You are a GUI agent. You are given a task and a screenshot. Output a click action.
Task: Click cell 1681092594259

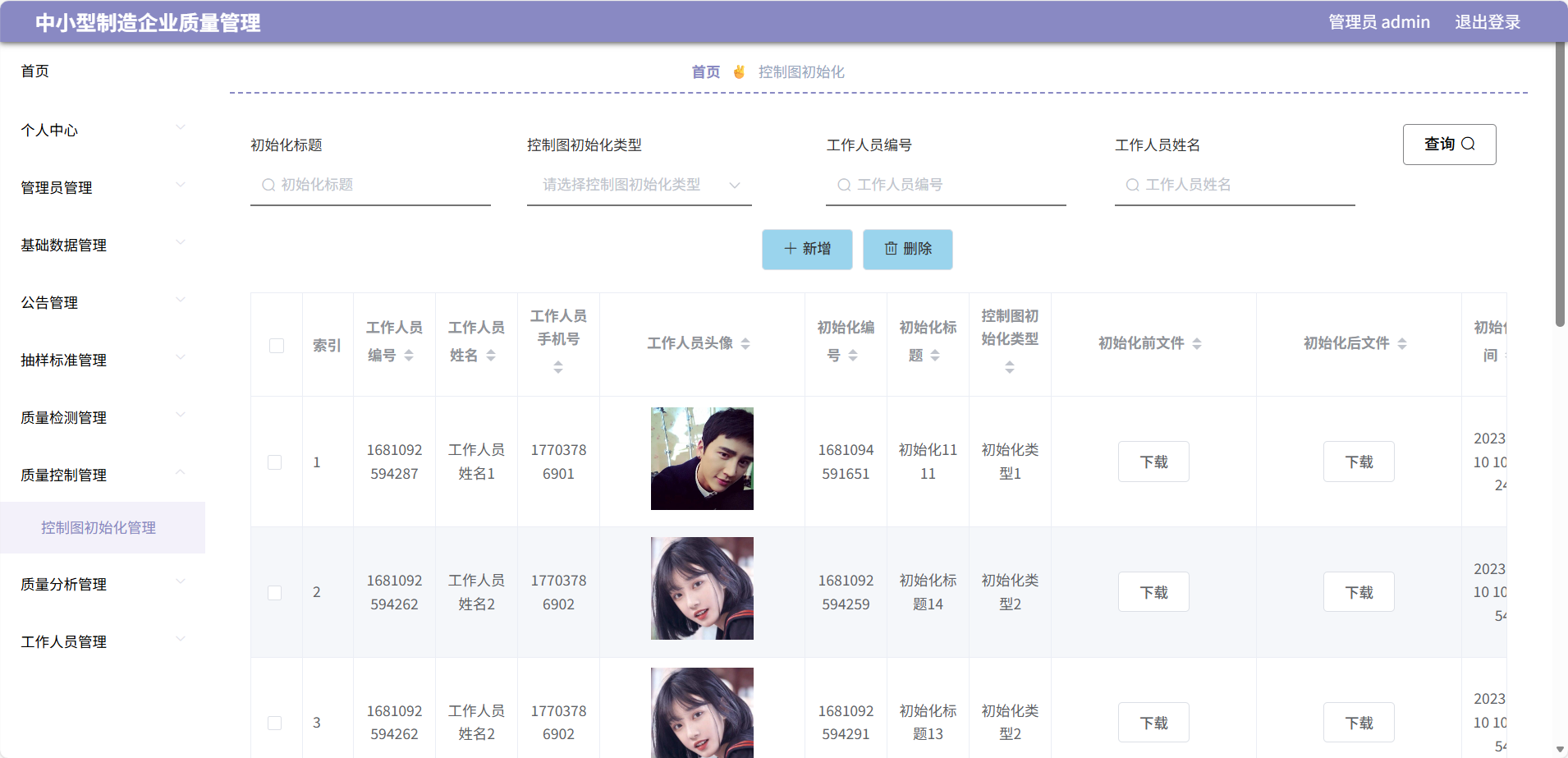pyautogui.click(x=846, y=592)
